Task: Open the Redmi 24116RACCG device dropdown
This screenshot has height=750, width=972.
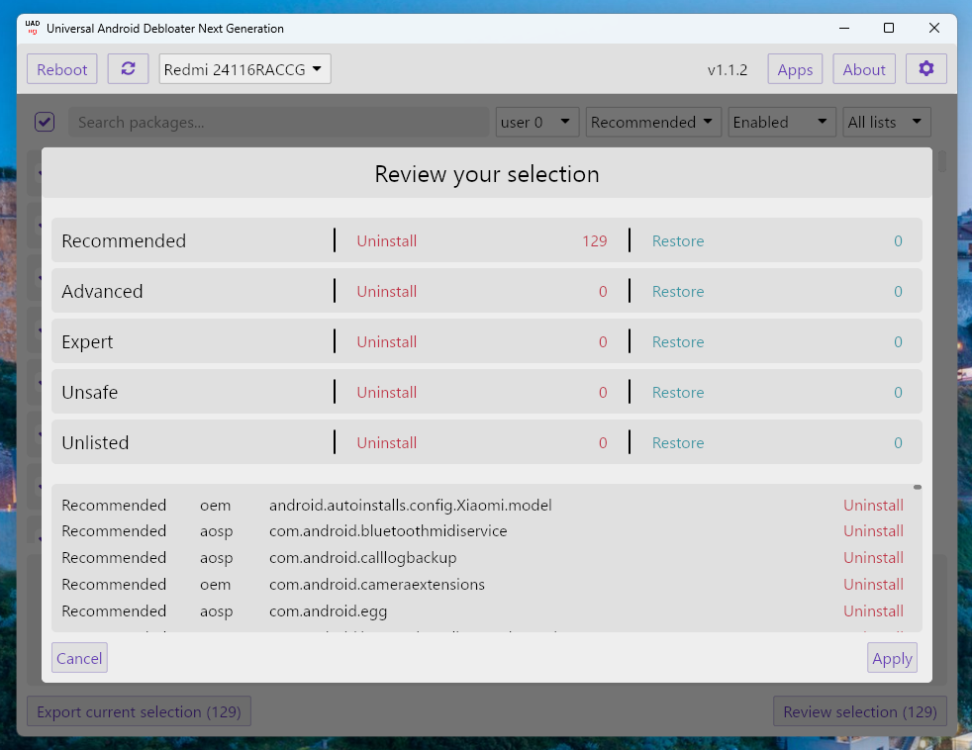Action: tap(245, 69)
